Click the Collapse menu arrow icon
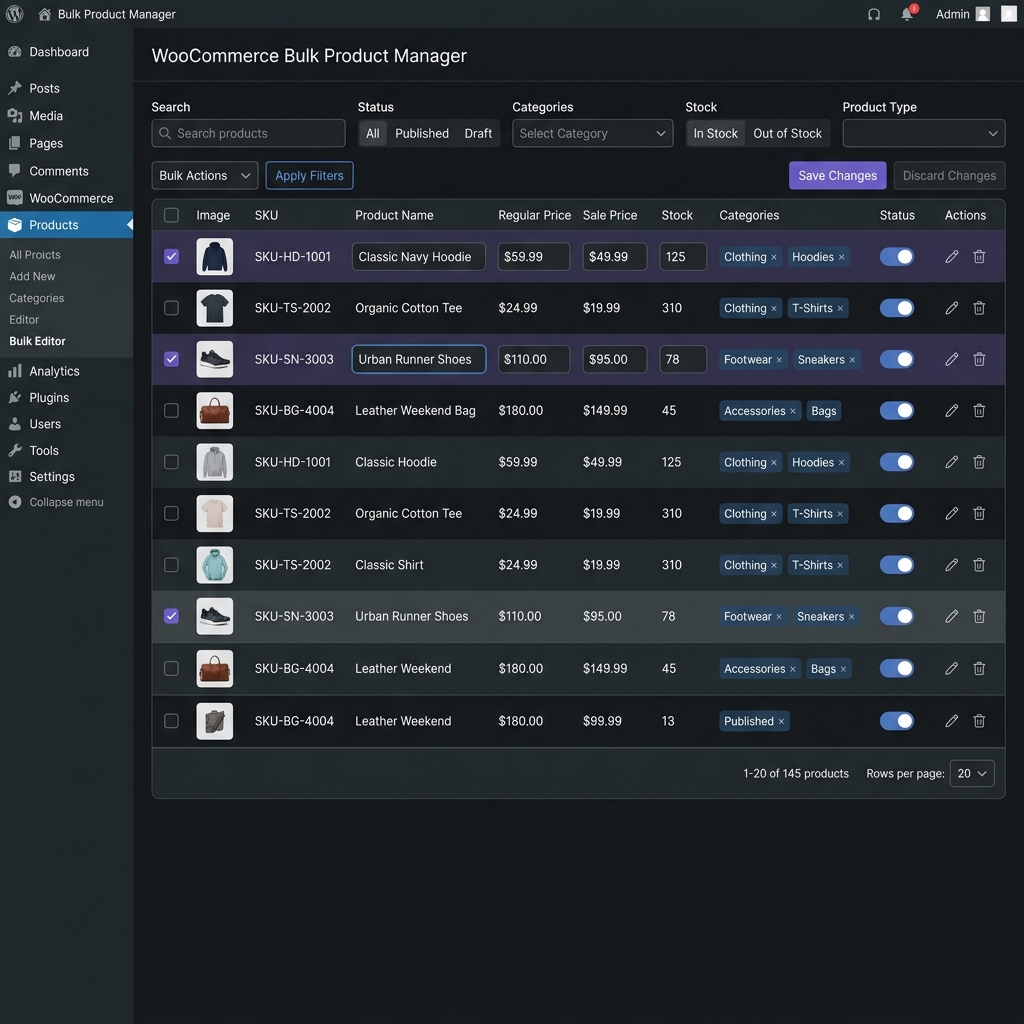Image resolution: width=1024 pixels, height=1024 pixels. (15, 502)
